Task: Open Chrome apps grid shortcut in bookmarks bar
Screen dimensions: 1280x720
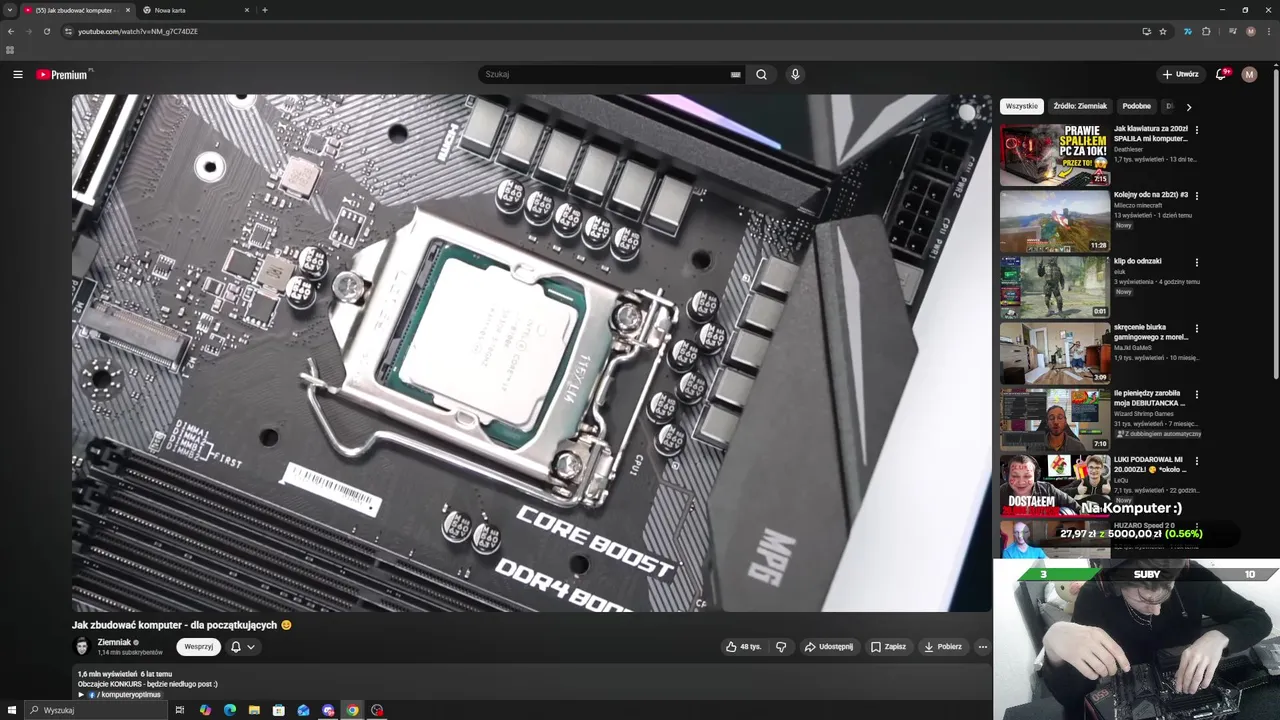Action: tap(10, 50)
